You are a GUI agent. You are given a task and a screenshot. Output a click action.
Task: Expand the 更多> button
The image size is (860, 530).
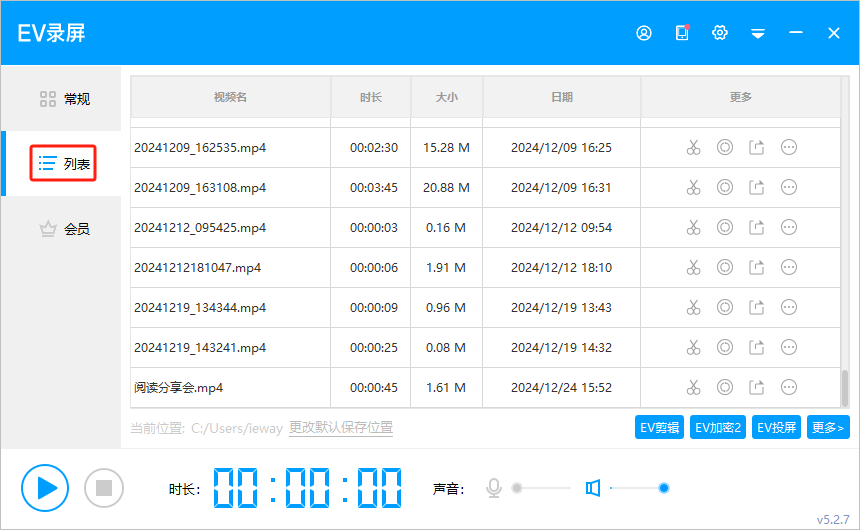coord(828,428)
